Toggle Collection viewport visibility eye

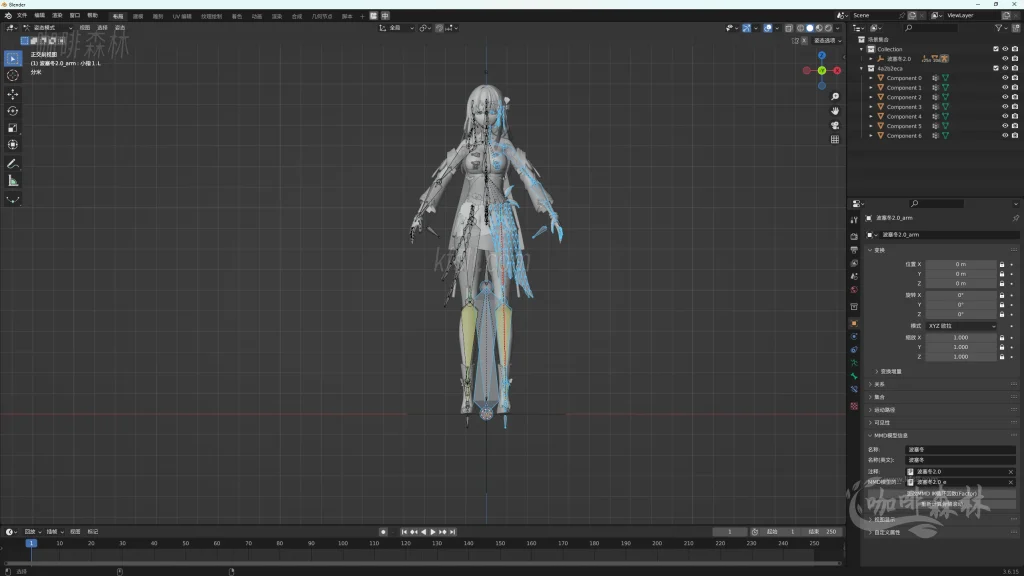[1005, 49]
